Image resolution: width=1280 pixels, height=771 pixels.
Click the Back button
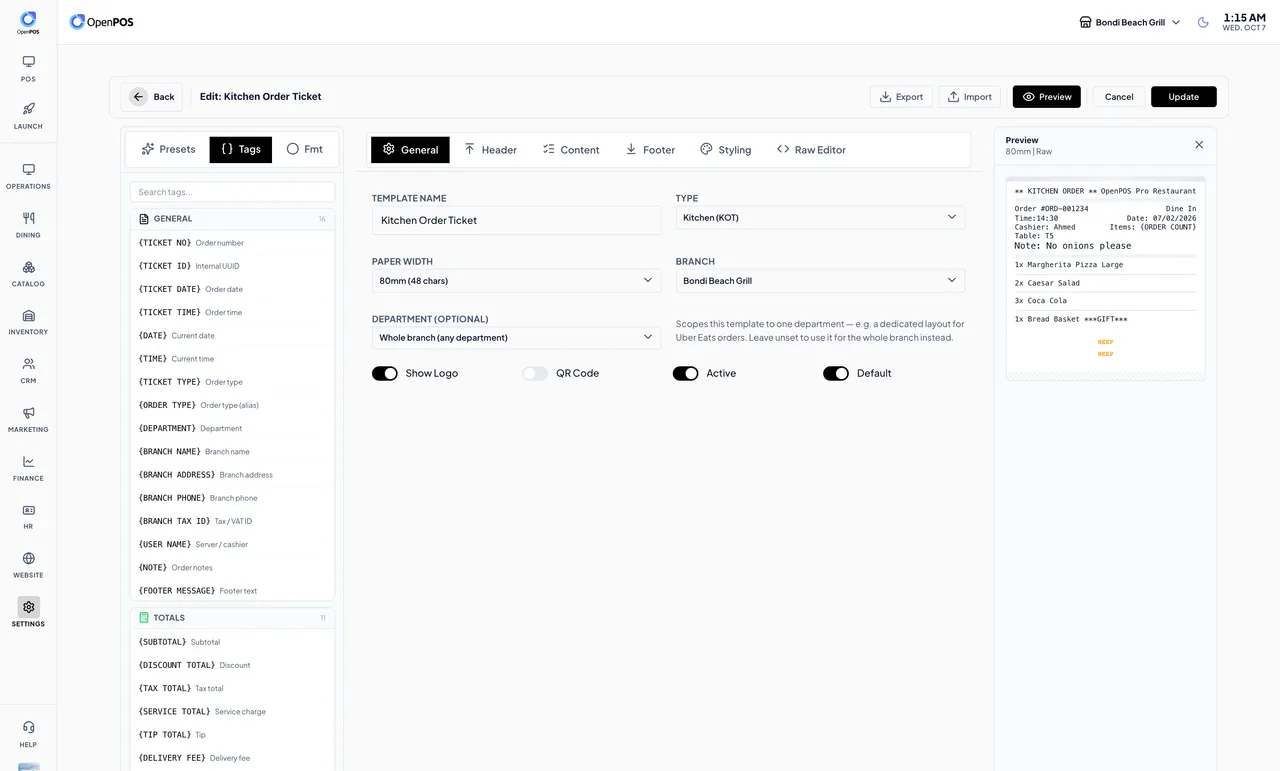pos(152,97)
